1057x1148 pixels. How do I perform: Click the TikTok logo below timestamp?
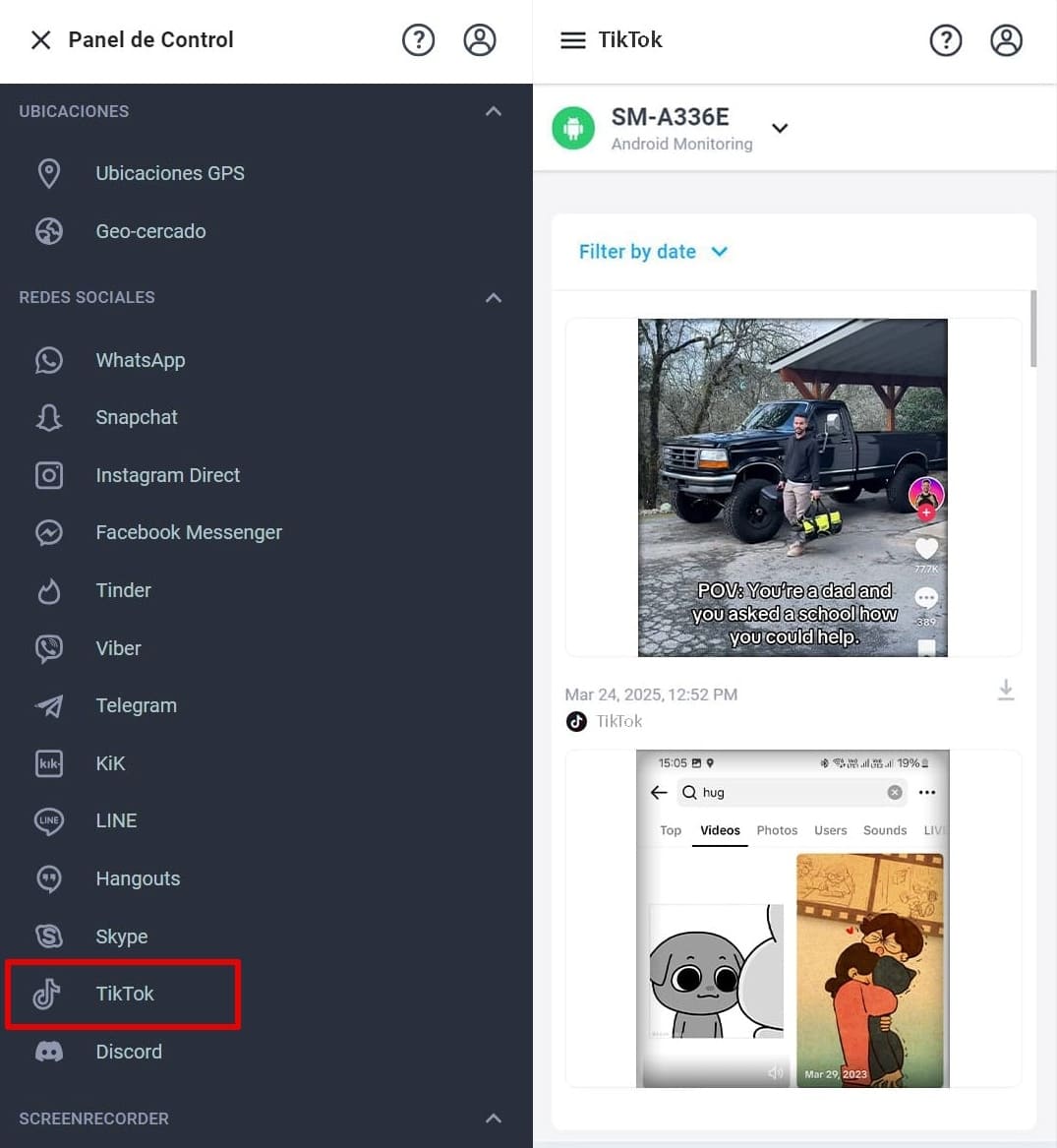pyautogui.click(x=577, y=722)
